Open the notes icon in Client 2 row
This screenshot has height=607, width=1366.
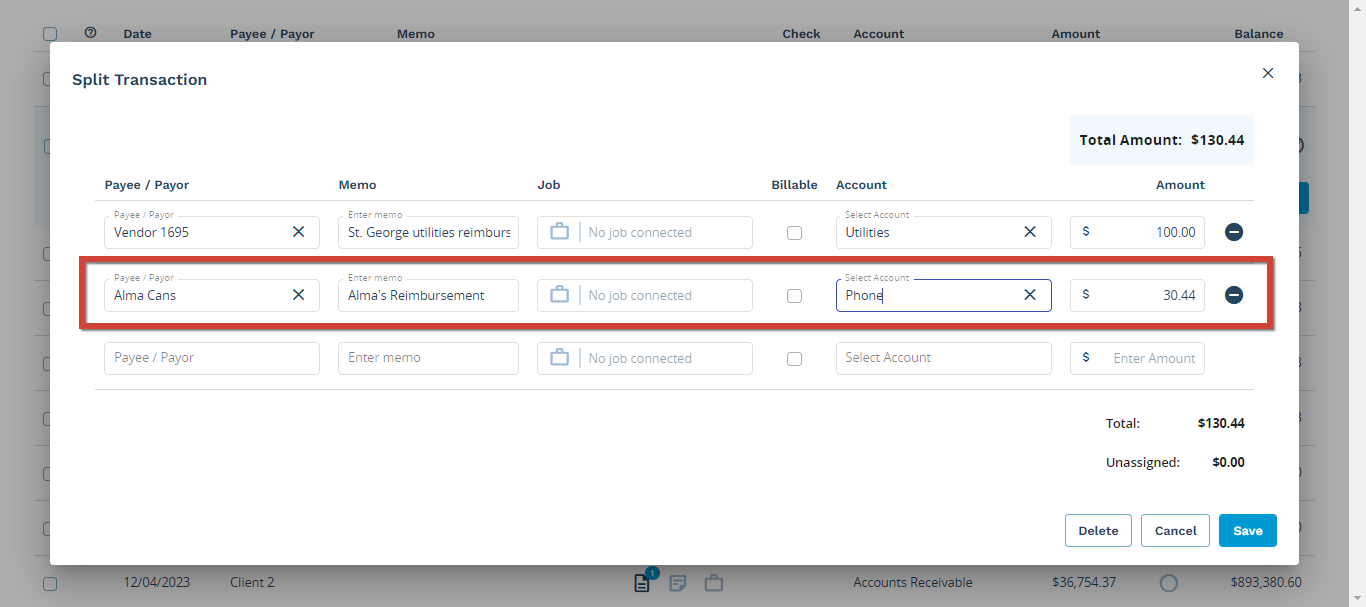coord(678,582)
